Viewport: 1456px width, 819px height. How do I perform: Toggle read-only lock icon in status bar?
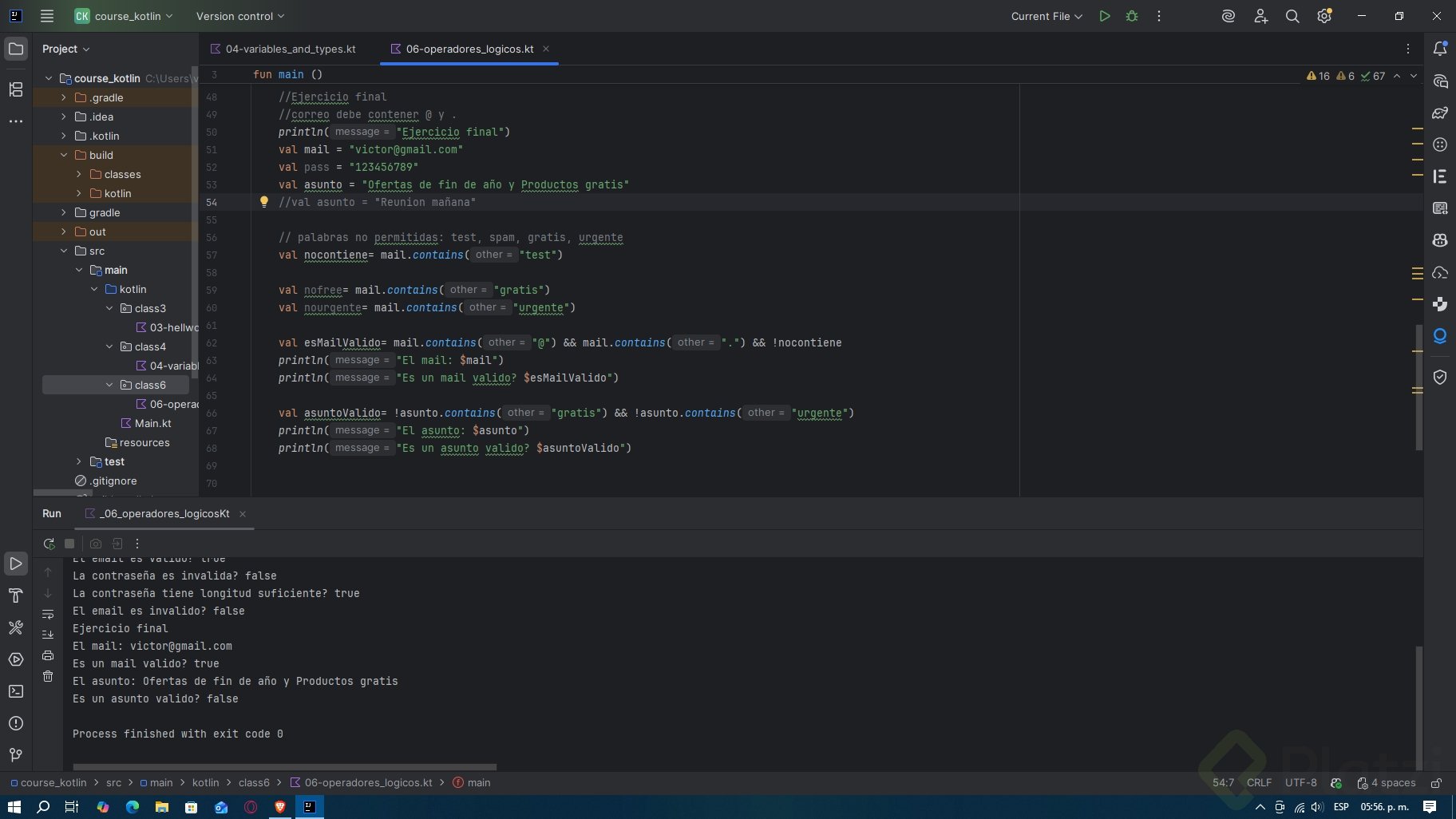coord(1436,783)
